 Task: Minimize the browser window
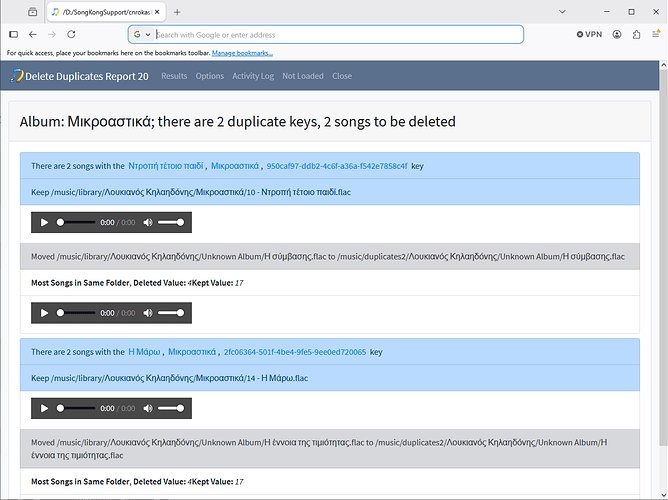click(x=607, y=12)
